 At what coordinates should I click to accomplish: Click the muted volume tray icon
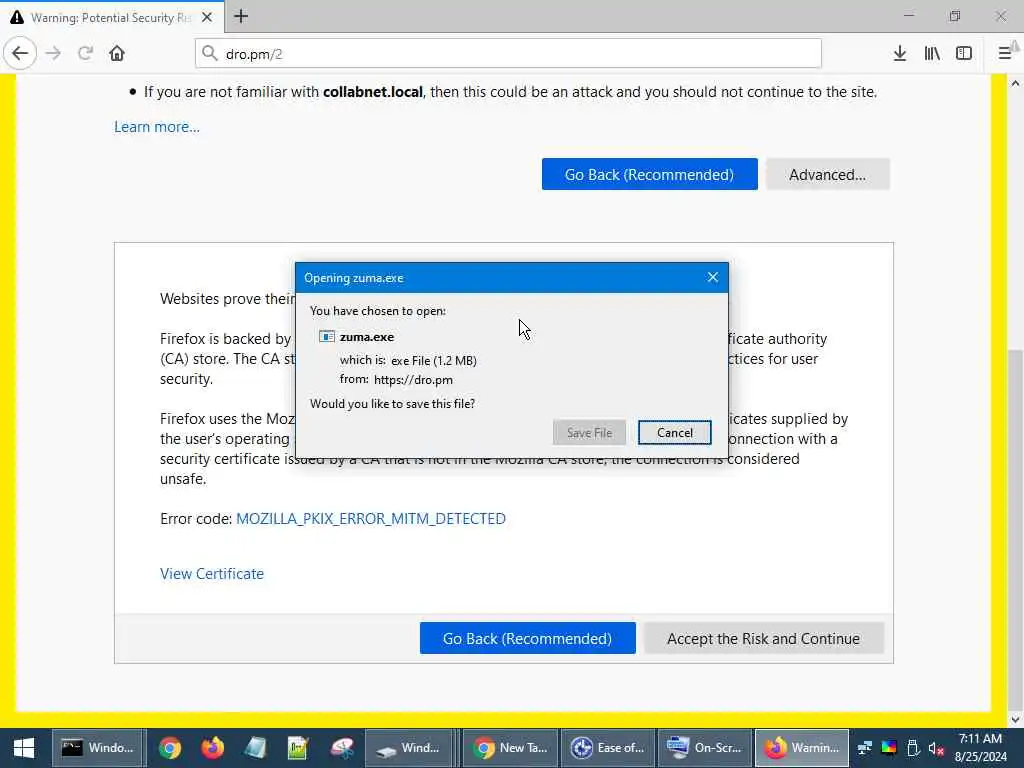click(x=936, y=748)
